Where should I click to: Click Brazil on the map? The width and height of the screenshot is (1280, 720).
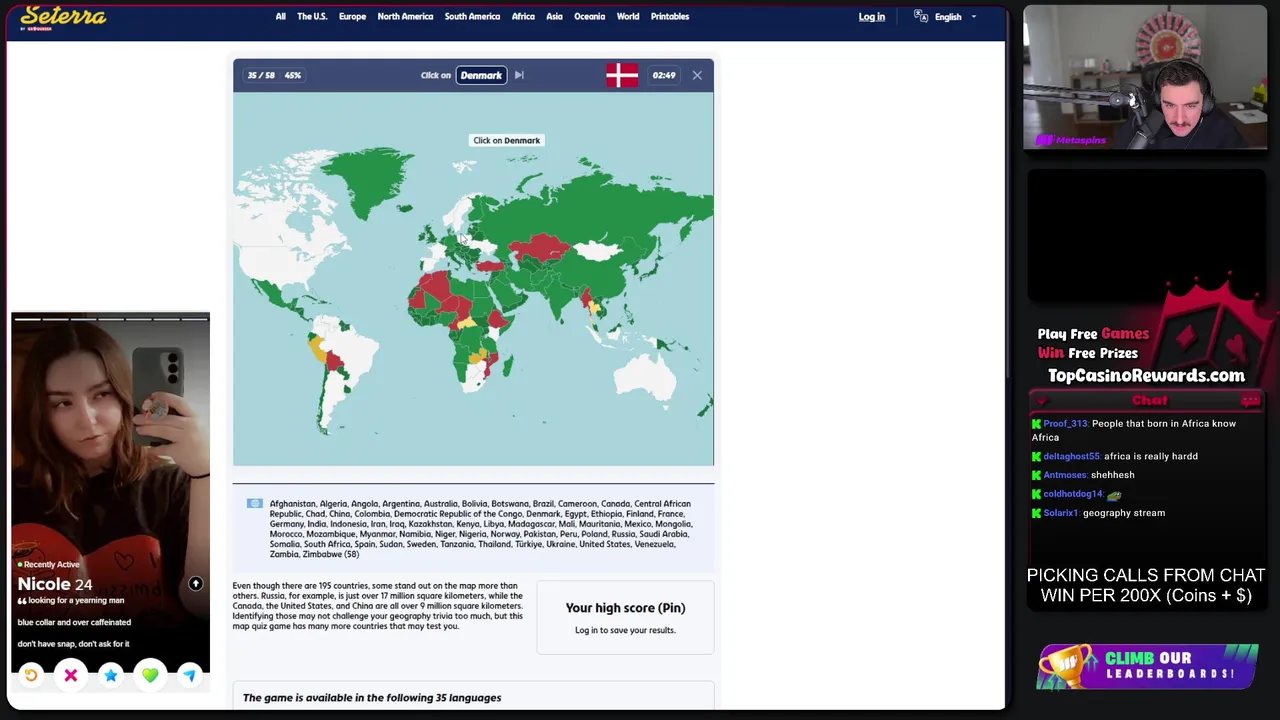pyautogui.click(x=358, y=355)
